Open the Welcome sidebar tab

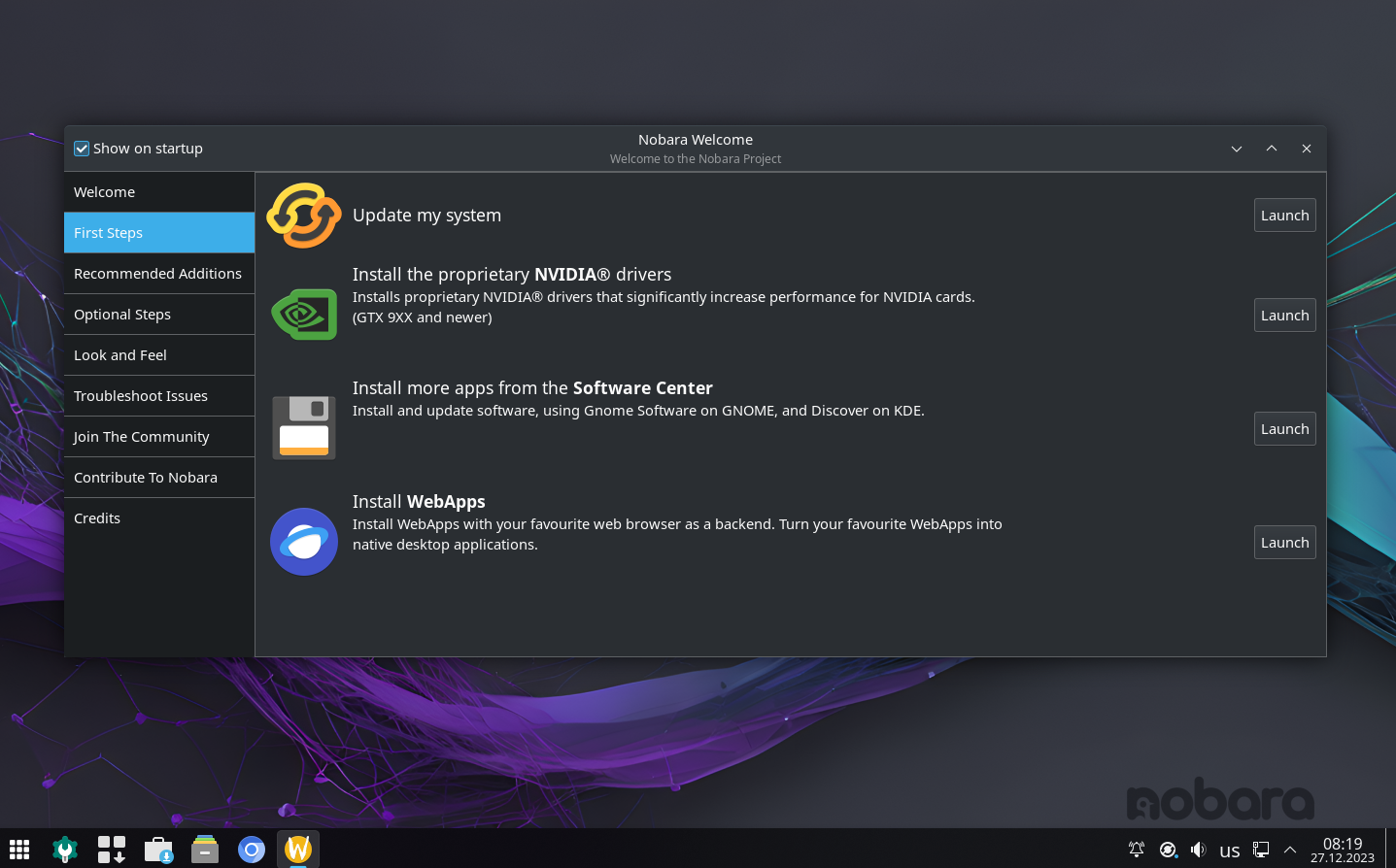(159, 192)
